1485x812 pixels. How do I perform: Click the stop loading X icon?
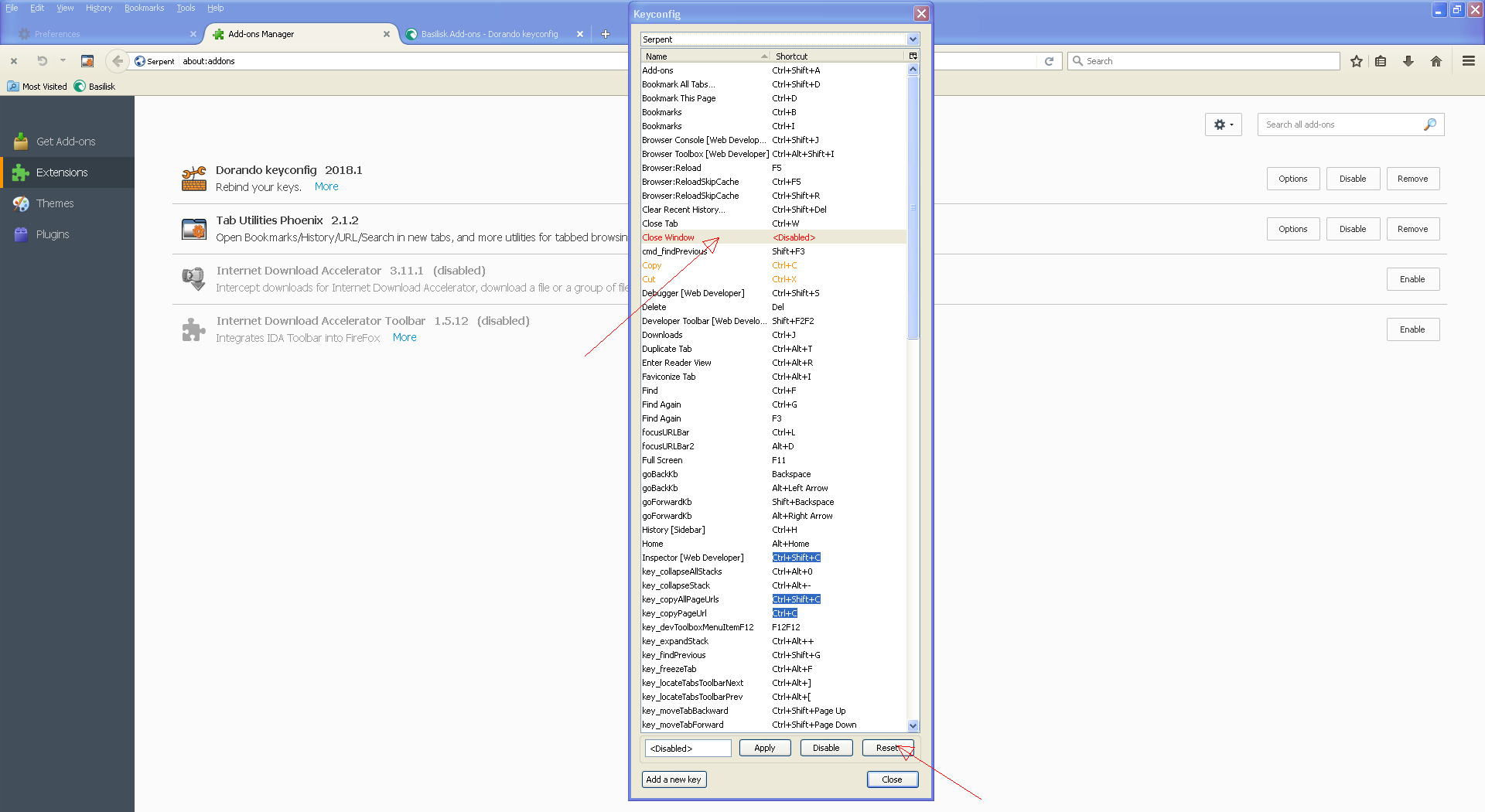click(14, 61)
